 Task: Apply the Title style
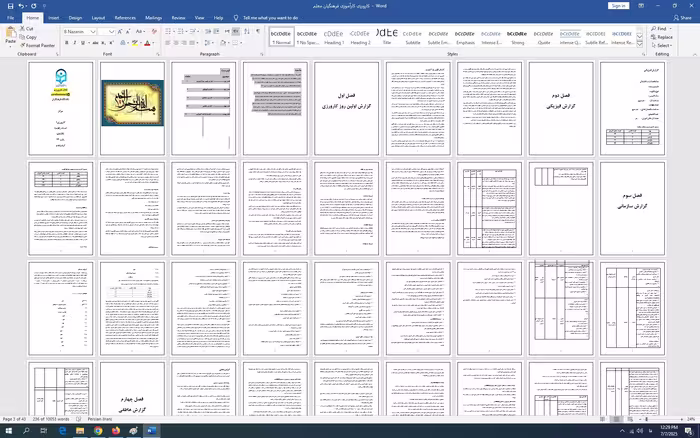coord(387,37)
